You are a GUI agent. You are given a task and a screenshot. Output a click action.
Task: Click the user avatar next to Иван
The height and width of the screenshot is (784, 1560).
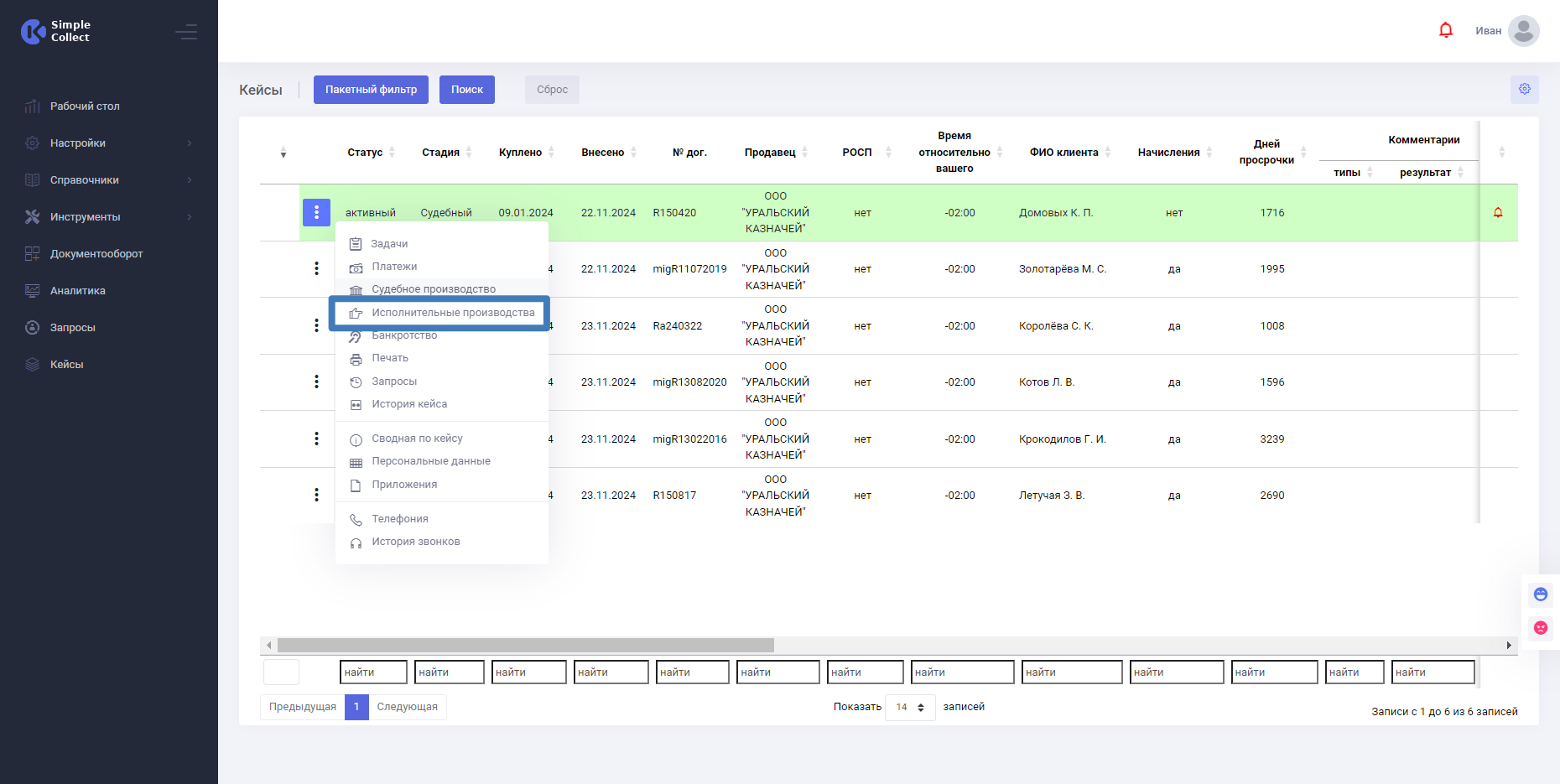[x=1523, y=31]
